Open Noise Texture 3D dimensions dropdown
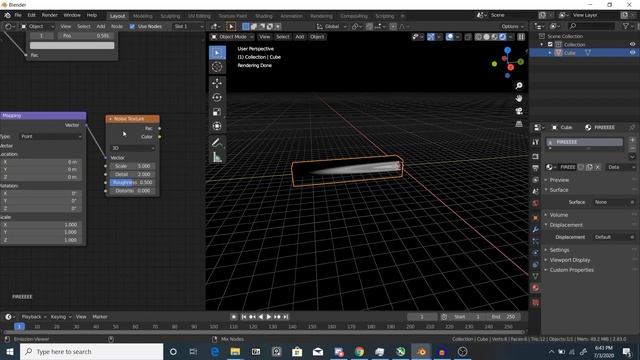This screenshot has height=360, width=640. 133,148
